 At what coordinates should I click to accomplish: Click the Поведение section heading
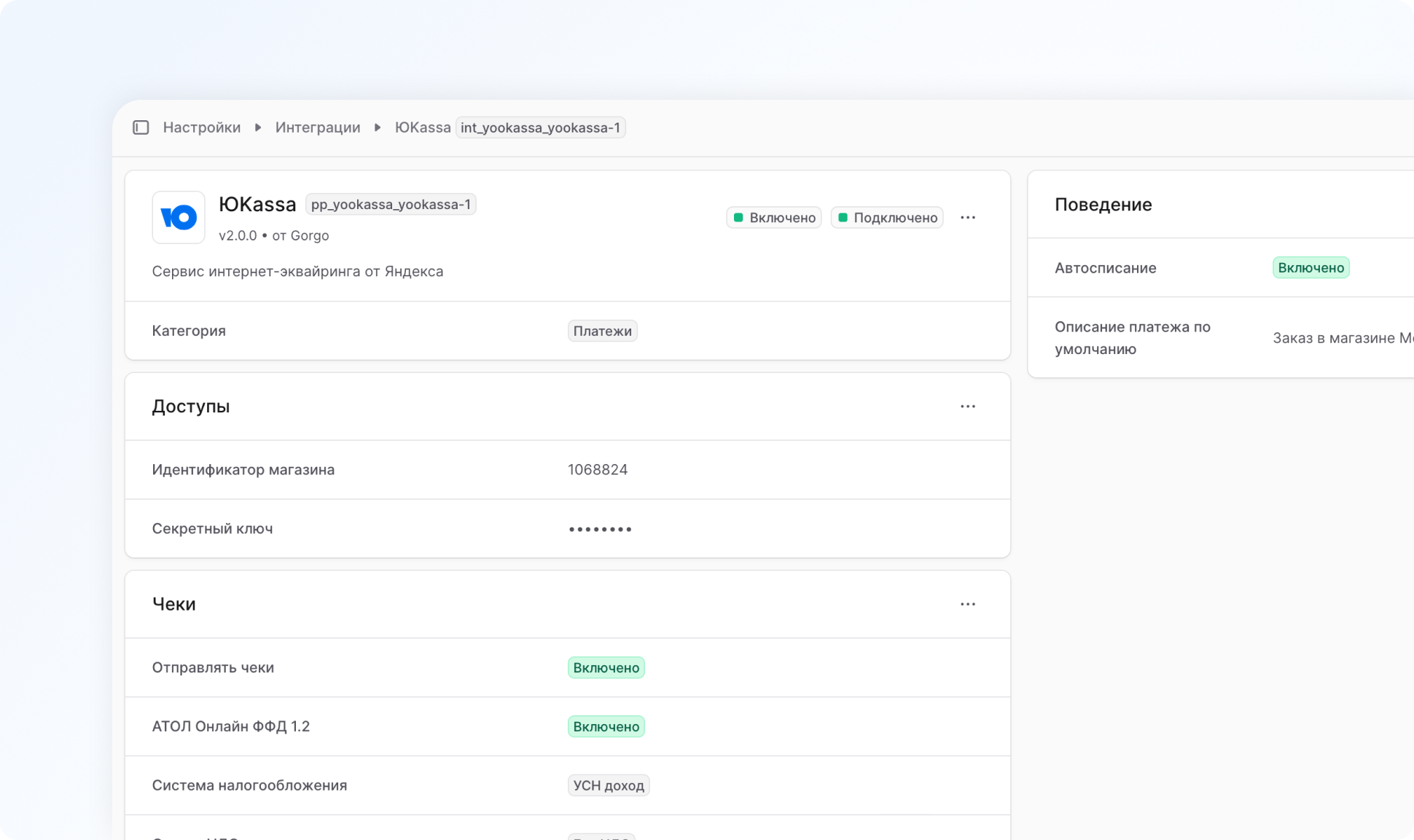point(1104,205)
